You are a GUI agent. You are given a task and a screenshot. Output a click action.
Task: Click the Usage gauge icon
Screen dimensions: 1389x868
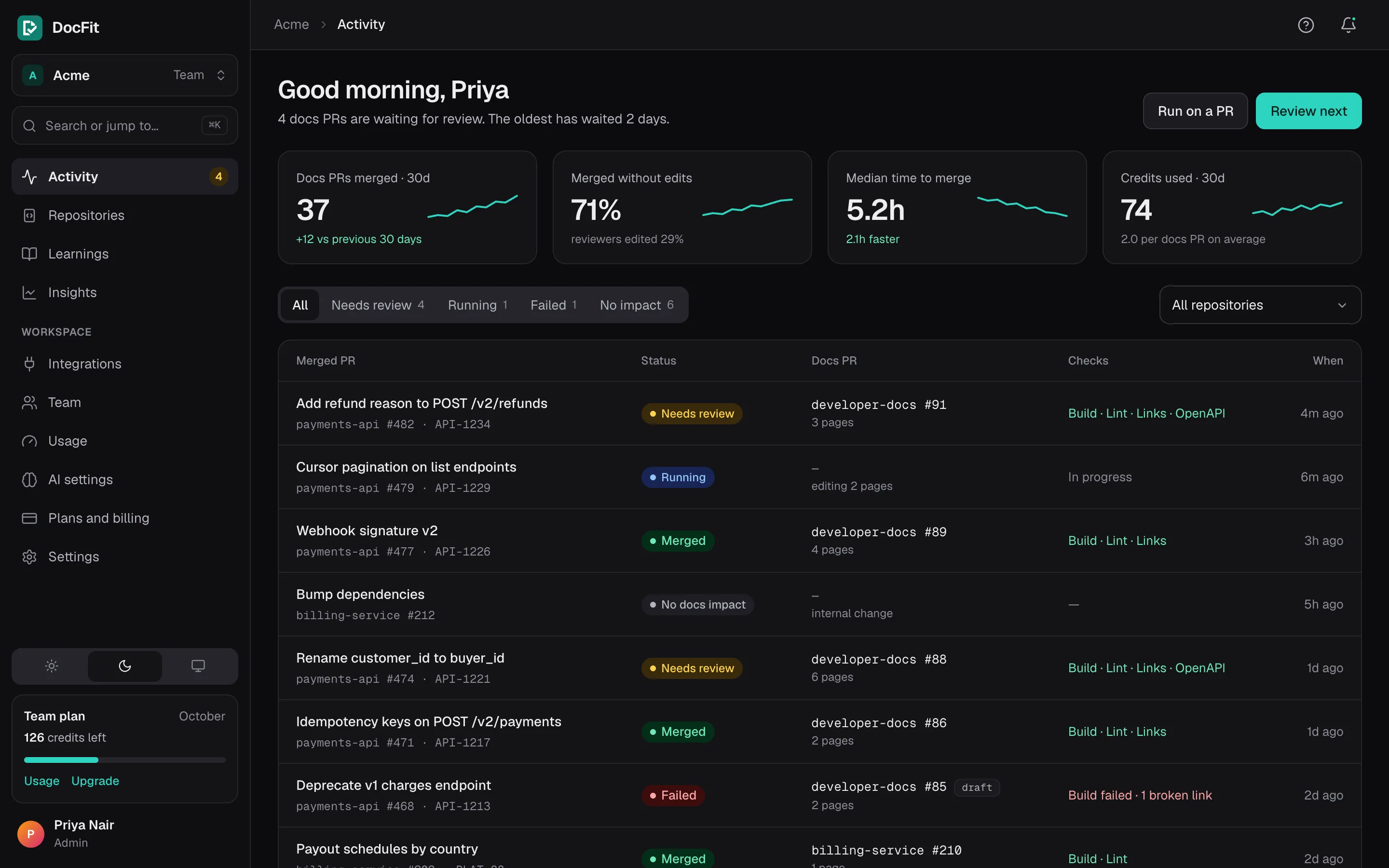click(29, 441)
